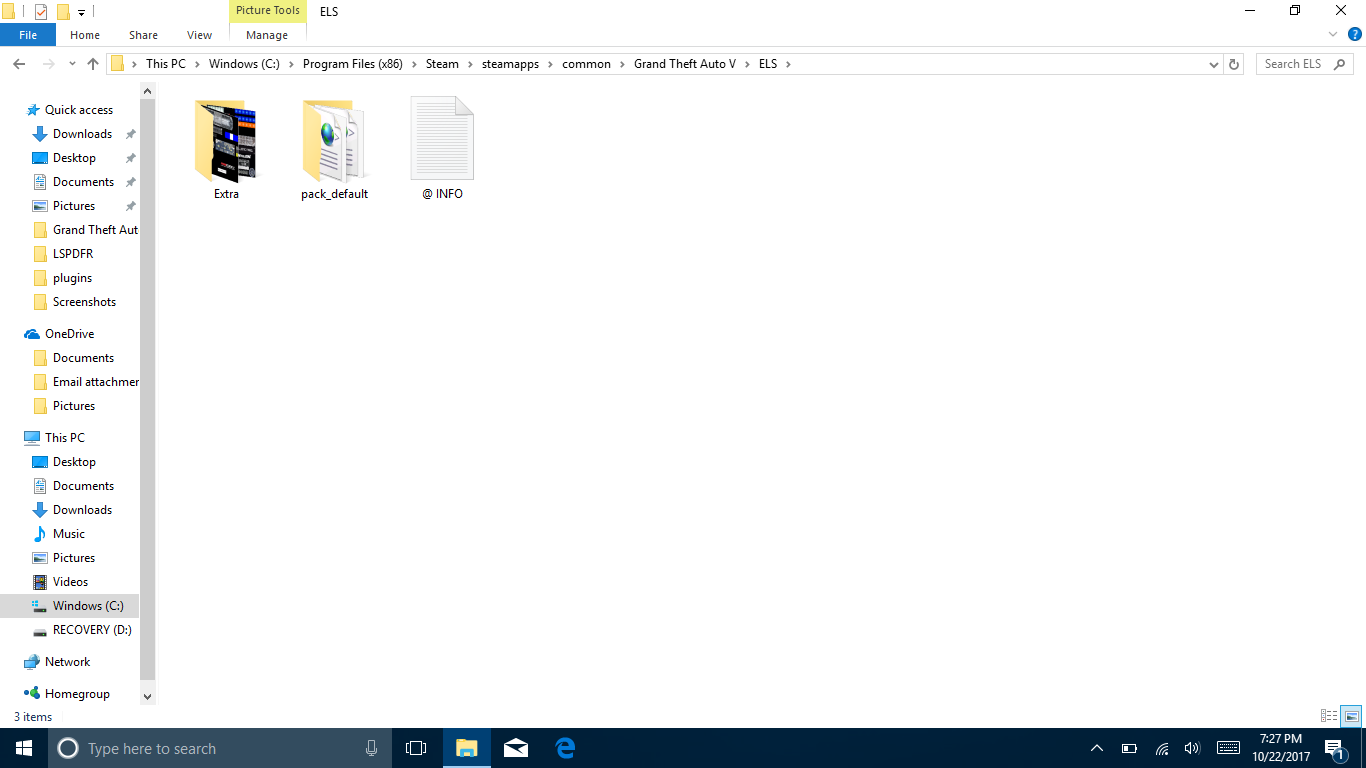Check battery status icon
This screenshot has width=1366, height=768.
point(1129,748)
